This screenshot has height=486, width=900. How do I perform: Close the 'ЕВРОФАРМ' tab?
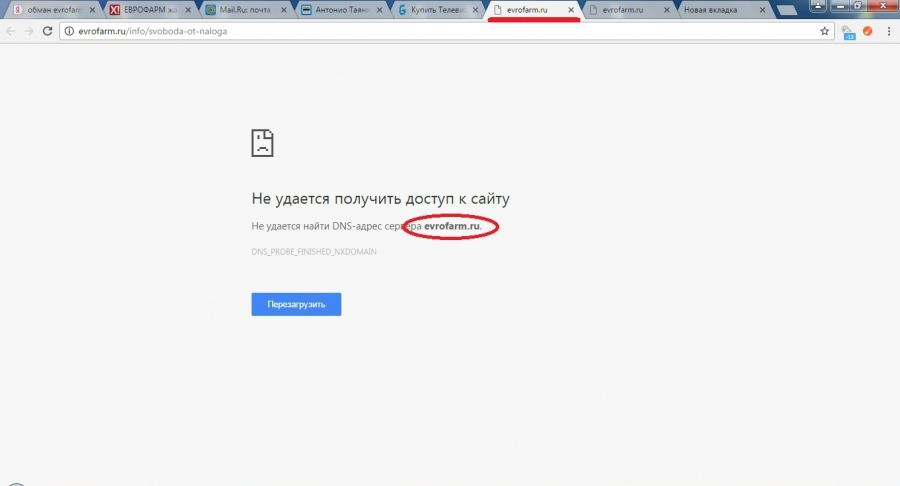pos(188,10)
